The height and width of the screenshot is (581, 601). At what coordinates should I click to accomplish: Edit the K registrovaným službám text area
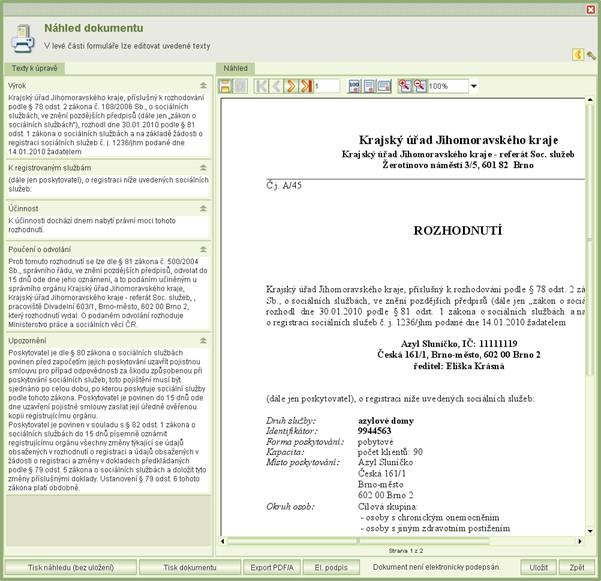108,184
